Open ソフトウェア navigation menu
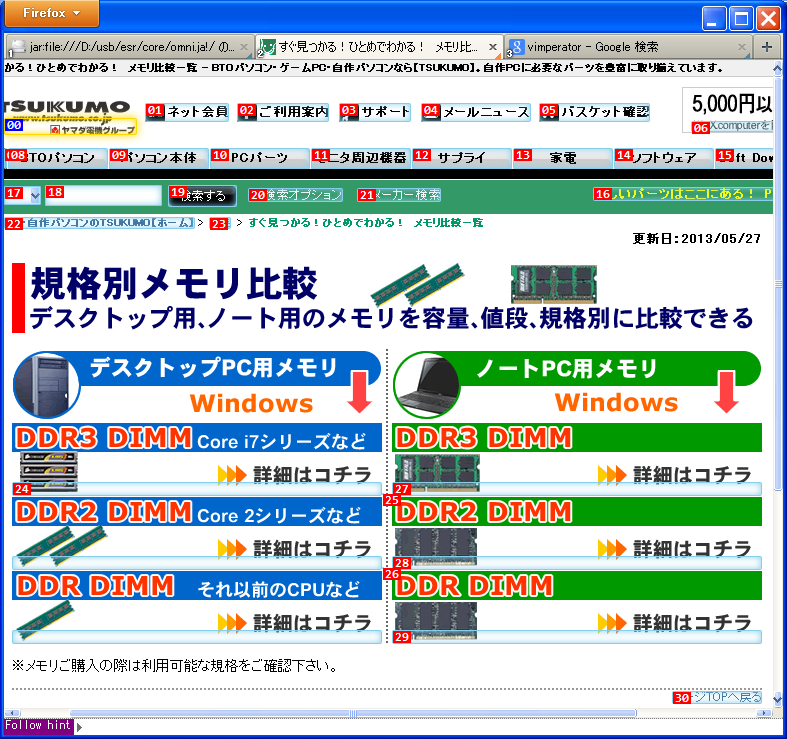Image resolution: width=787 pixels, height=739 pixels. tap(664, 158)
